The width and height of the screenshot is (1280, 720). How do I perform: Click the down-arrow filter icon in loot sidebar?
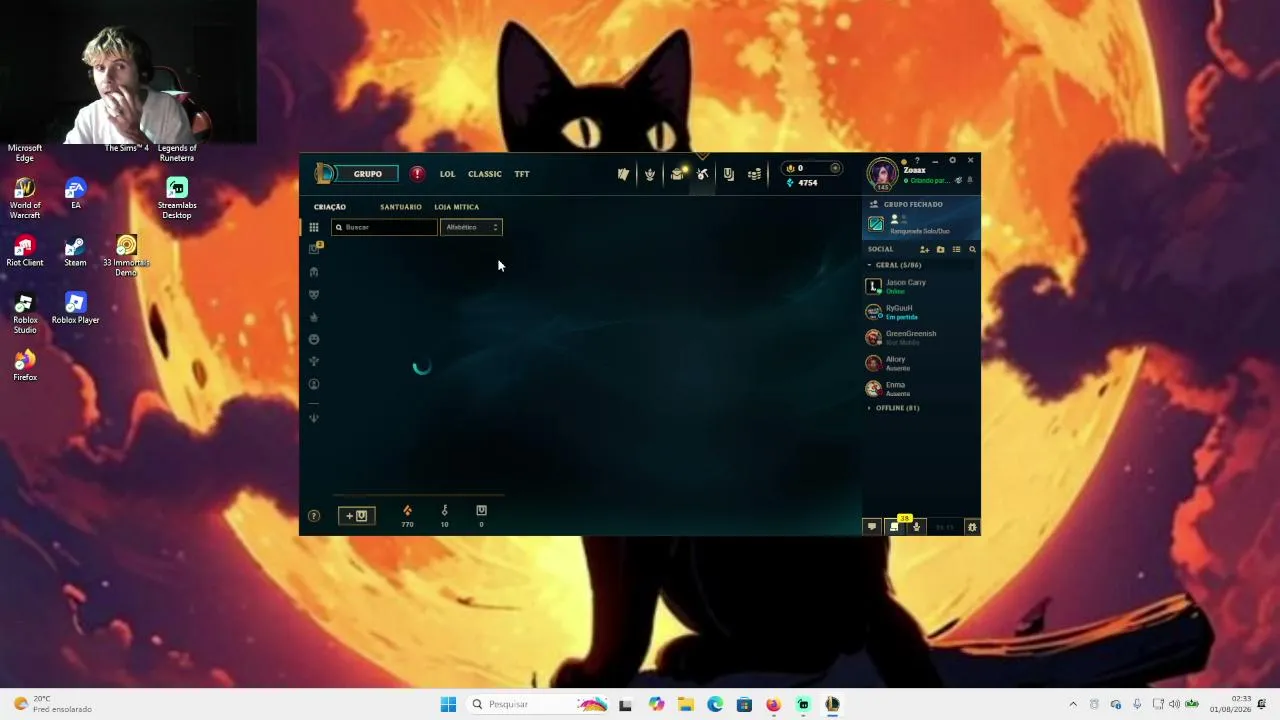click(314, 418)
